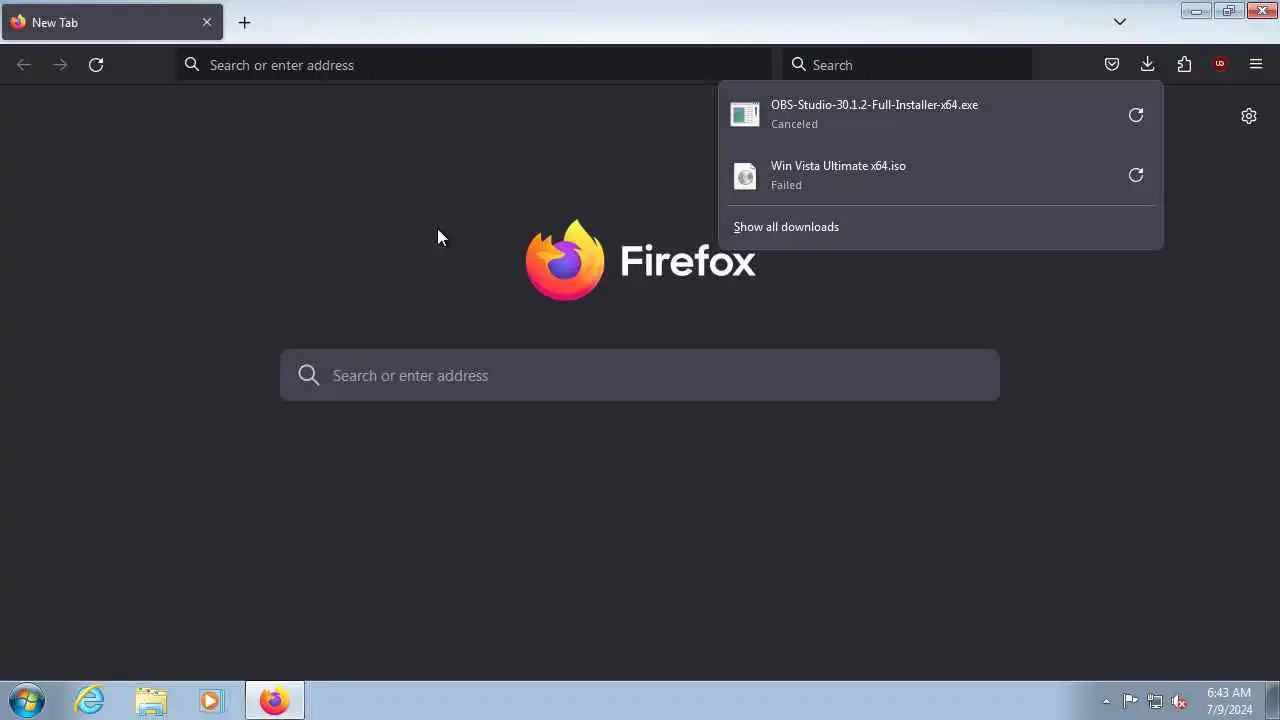The height and width of the screenshot is (720, 1280).
Task: Open the volume tray icon
Action: (x=1179, y=701)
